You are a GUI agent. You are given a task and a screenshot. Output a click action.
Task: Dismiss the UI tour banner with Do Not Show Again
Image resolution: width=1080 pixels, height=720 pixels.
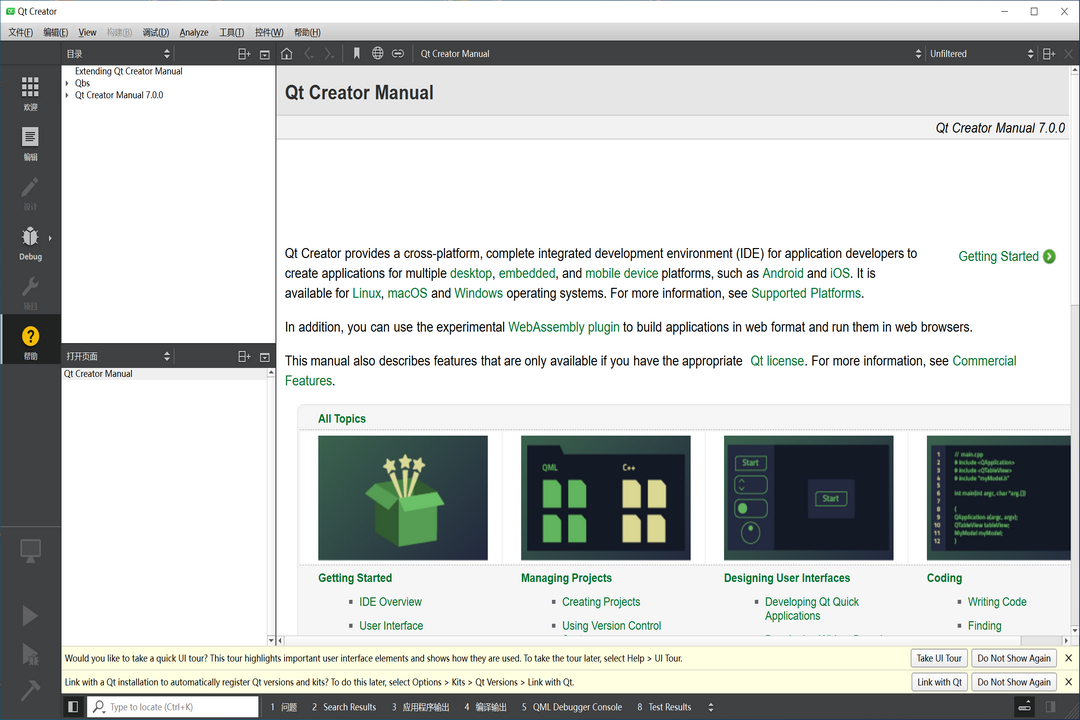pyautogui.click(x=1014, y=658)
